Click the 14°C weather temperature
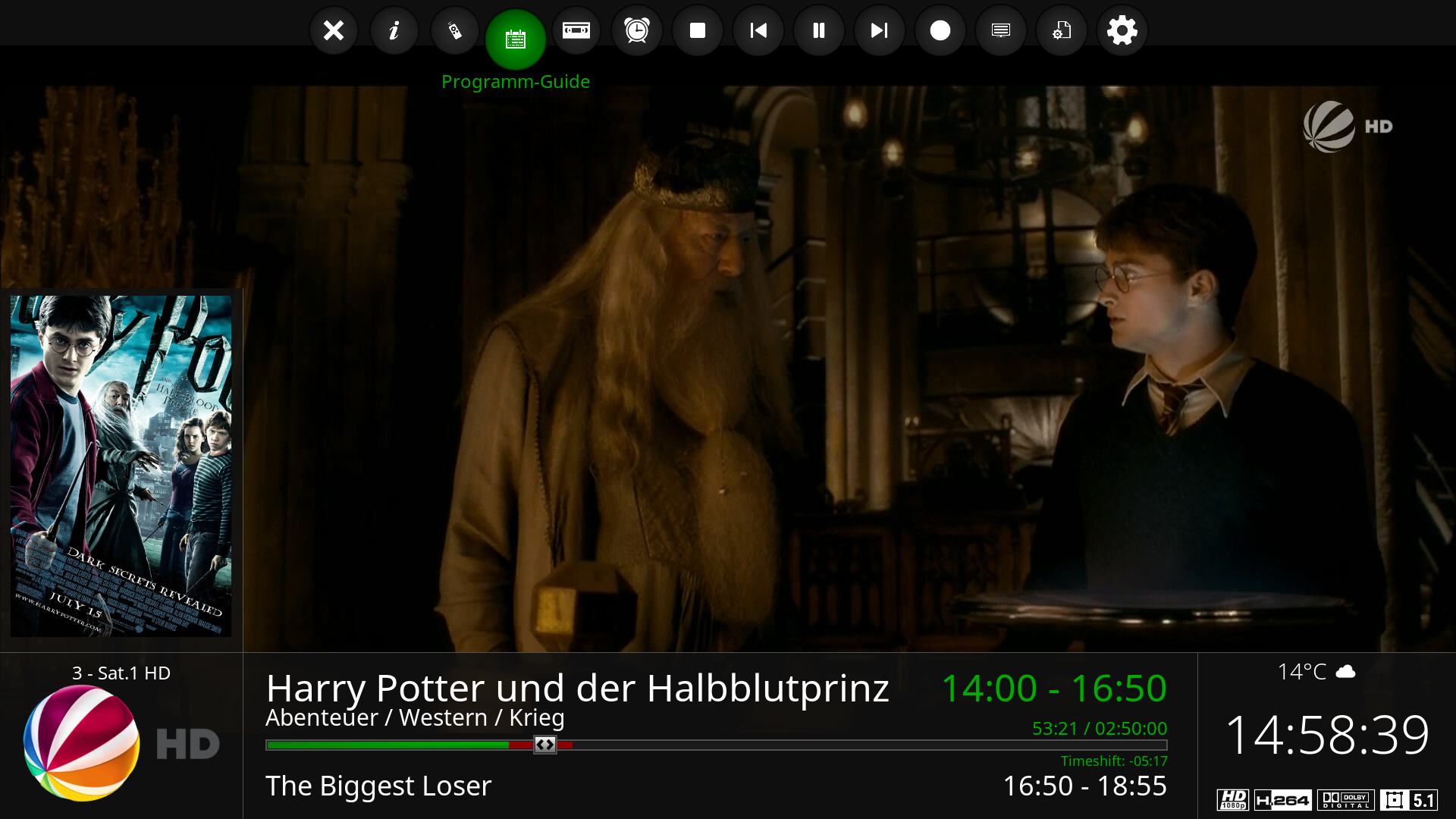This screenshot has width=1456, height=819. [1302, 672]
